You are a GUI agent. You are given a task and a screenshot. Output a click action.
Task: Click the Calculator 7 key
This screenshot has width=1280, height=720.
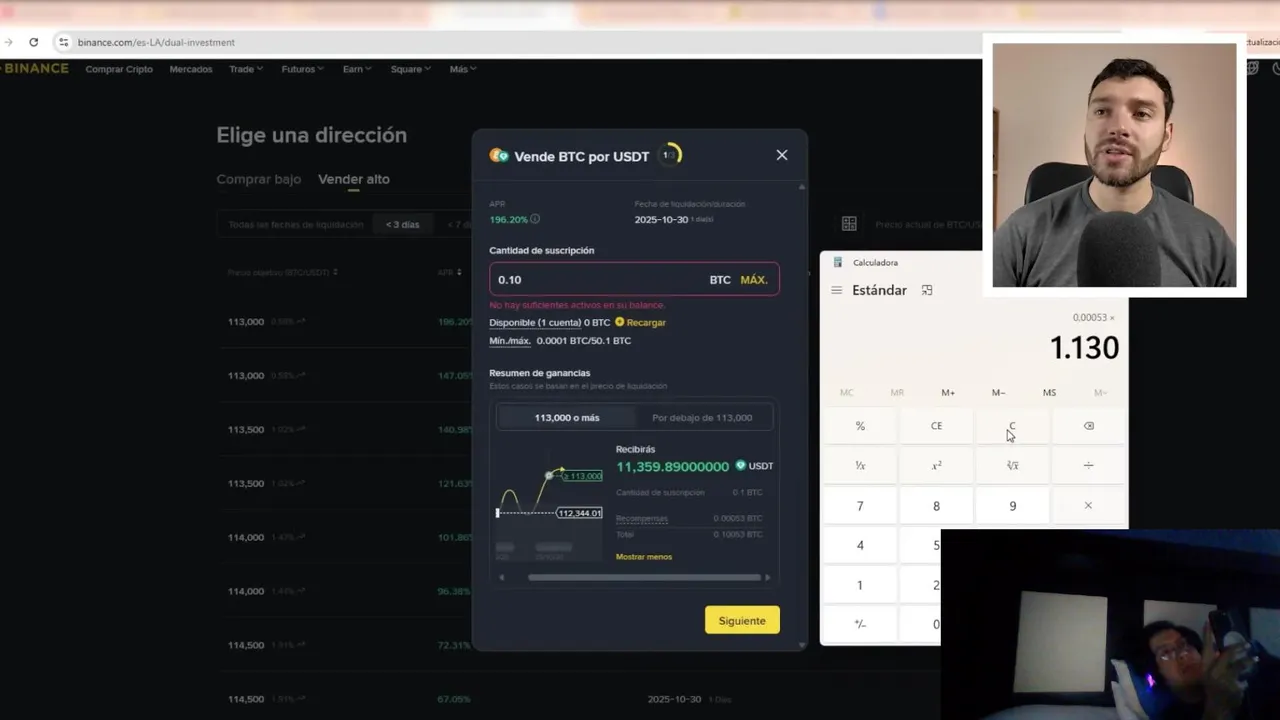pos(860,506)
